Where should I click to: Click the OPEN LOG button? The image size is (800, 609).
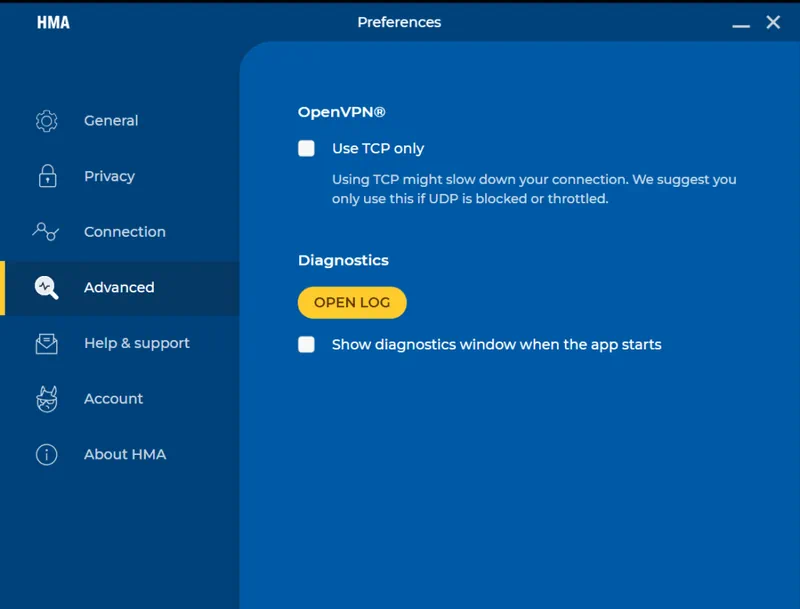[352, 302]
